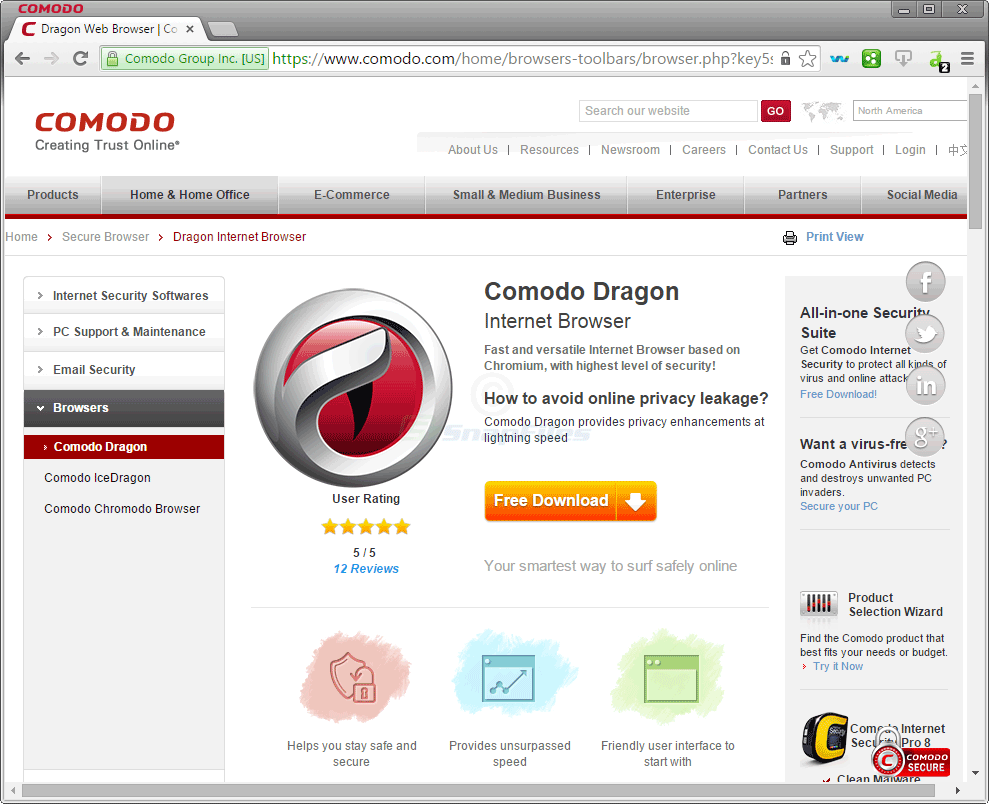This screenshot has height=804, width=989.
Task: Click the Comodo Internet Security box image
Action: coord(824,738)
